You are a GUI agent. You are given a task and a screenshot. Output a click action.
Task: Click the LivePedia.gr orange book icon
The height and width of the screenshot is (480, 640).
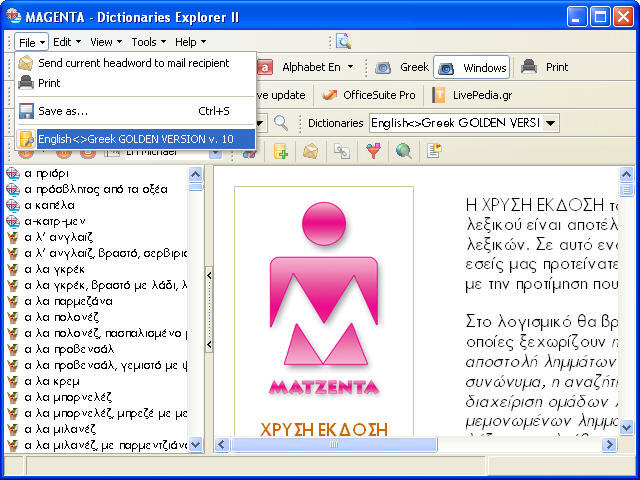pyautogui.click(x=439, y=95)
